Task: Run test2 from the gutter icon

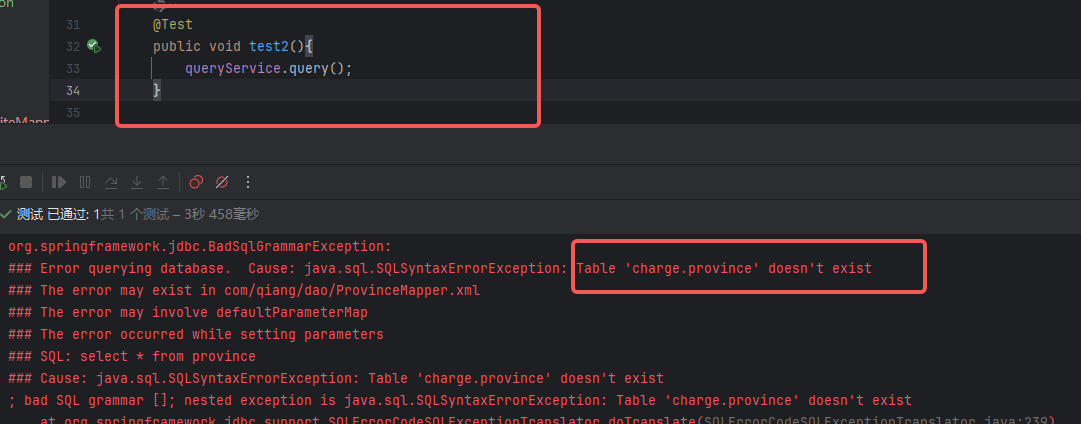Action: 93,46
